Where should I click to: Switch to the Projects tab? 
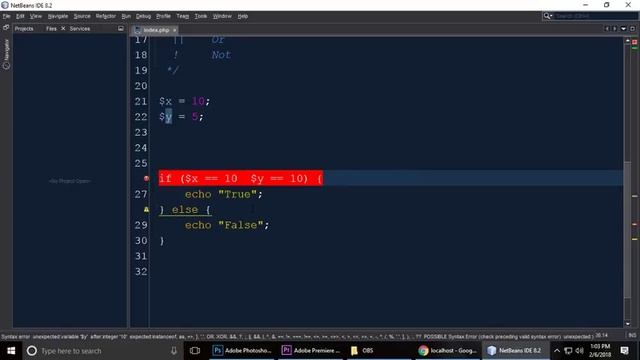(x=24, y=29)
